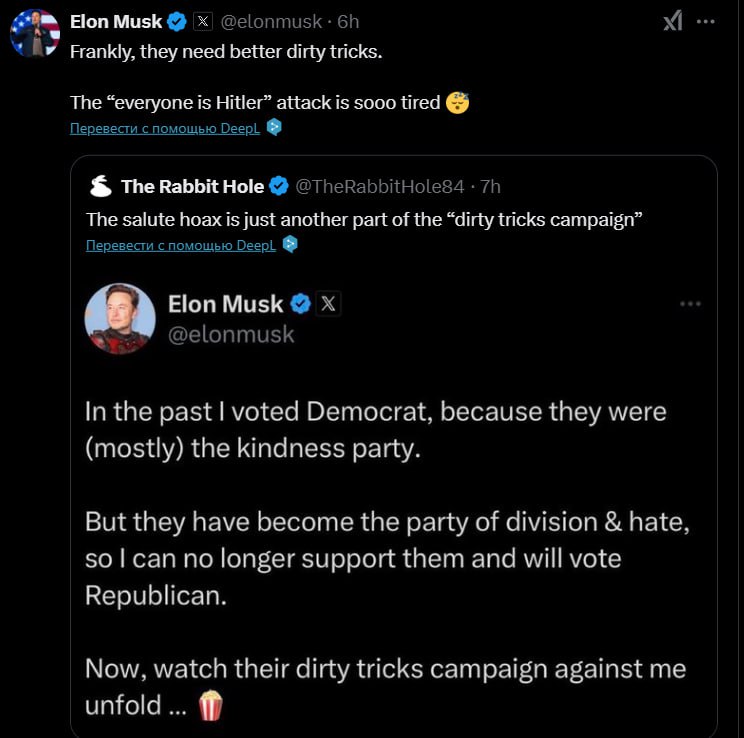Open the Grok icon in tweet header
This screenshot has width=744, height=738.
pos(673,21)
